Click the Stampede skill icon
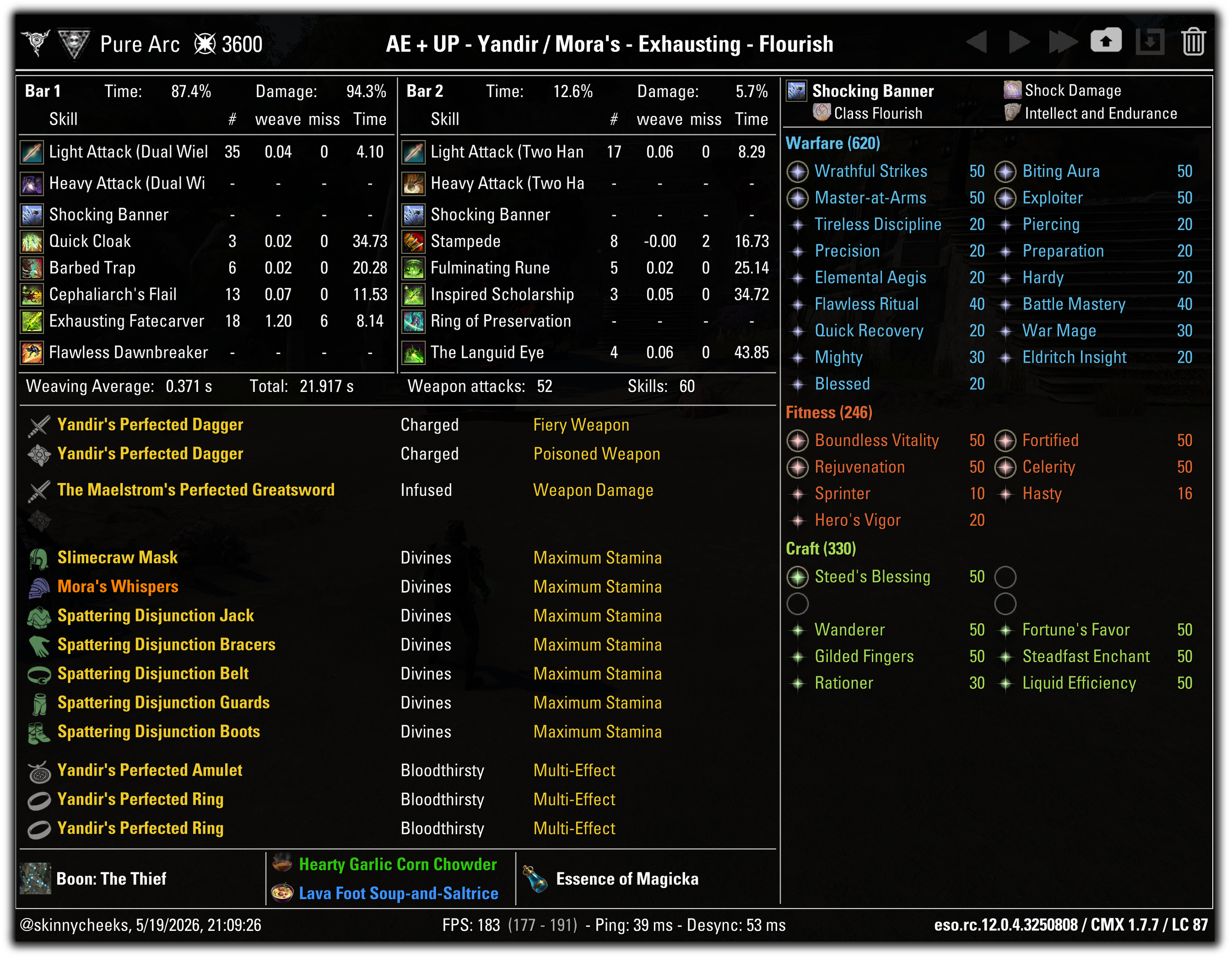The height and width of the screenshot is (958, 1232). pyautogui.click(x=413, y=242)
